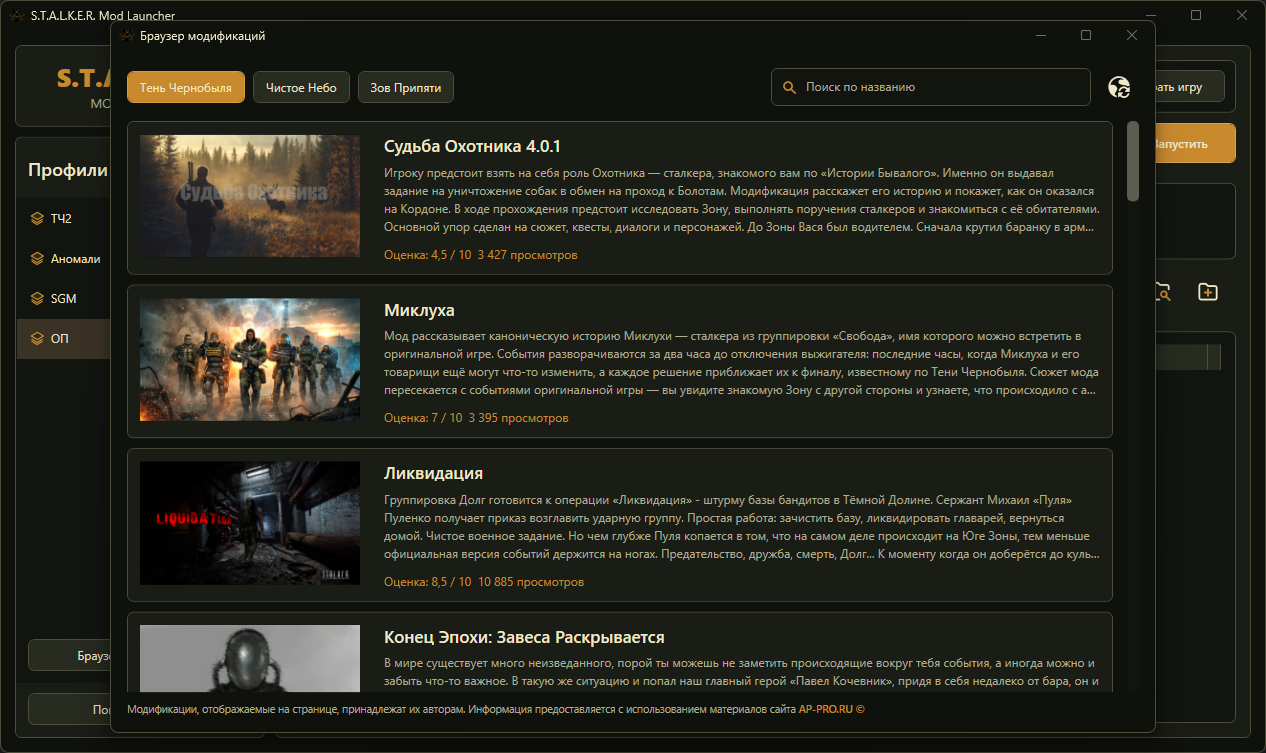This screenshot has width=1266, height=753.
Task: Minimize the Браузер модификаций dialog
Action: 1041,35
